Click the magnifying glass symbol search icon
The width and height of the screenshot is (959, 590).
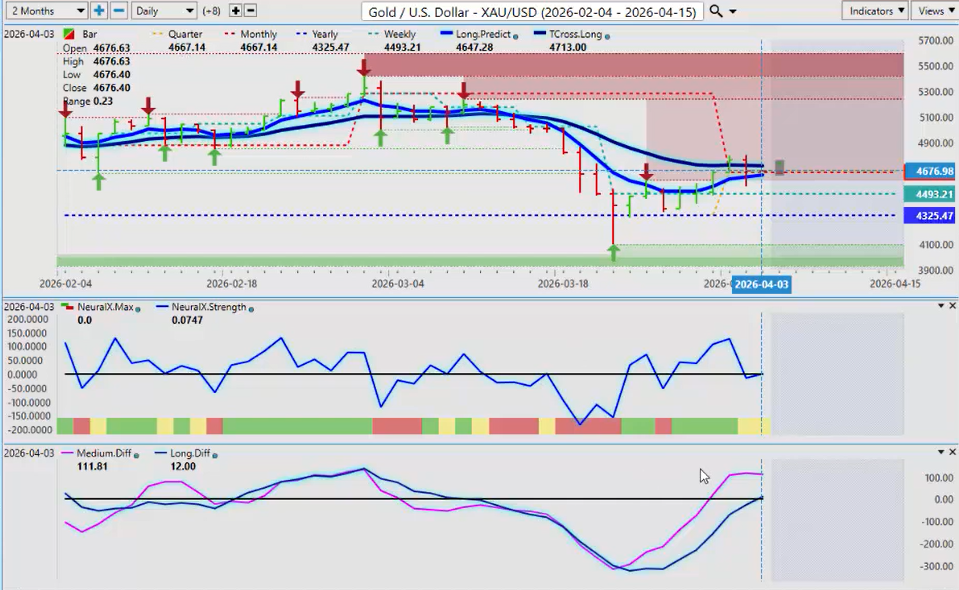(716, 11)
